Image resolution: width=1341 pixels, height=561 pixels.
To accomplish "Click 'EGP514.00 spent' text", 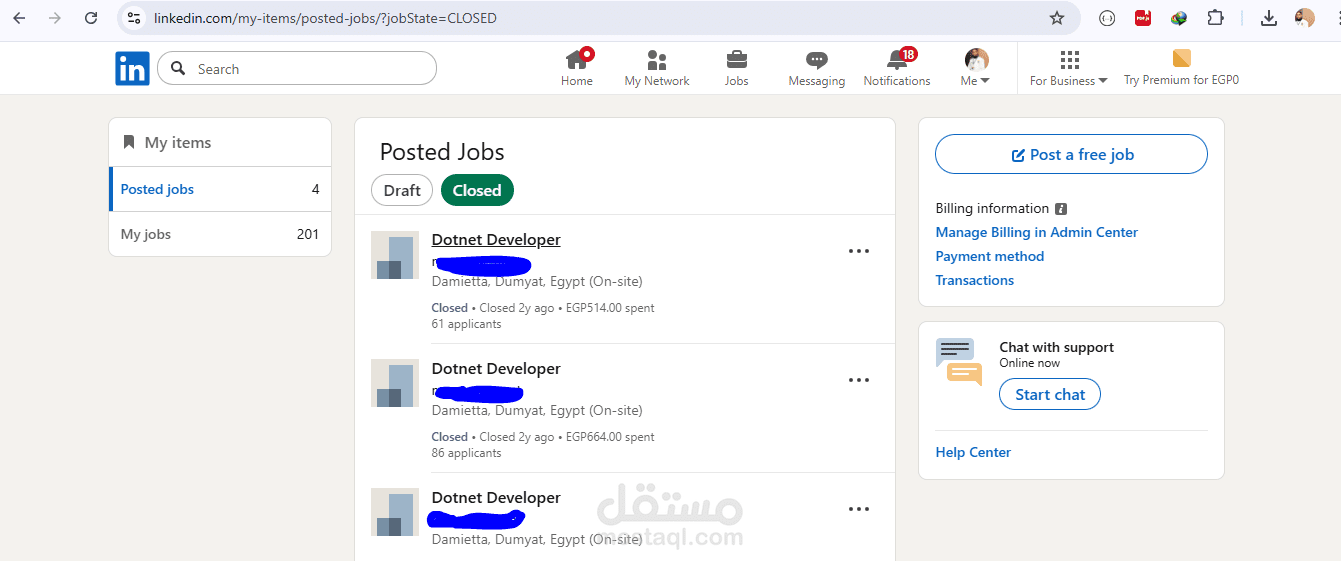I will point(610,308).
